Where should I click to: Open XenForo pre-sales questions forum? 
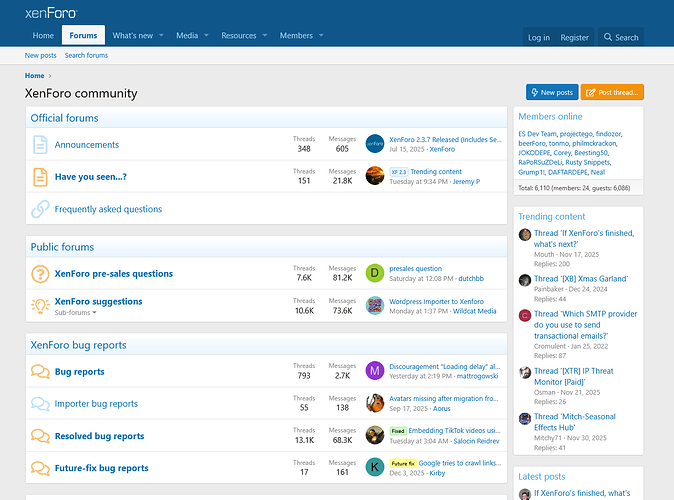coord(114,274)
